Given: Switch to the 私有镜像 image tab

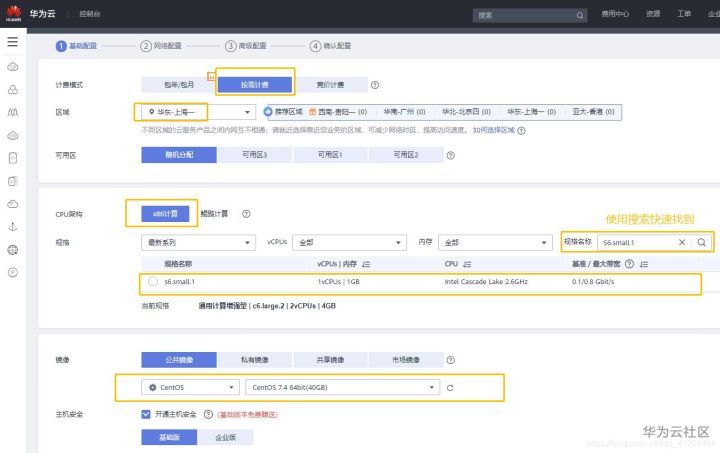Looking at the screenshot, I should pos(255,360).
